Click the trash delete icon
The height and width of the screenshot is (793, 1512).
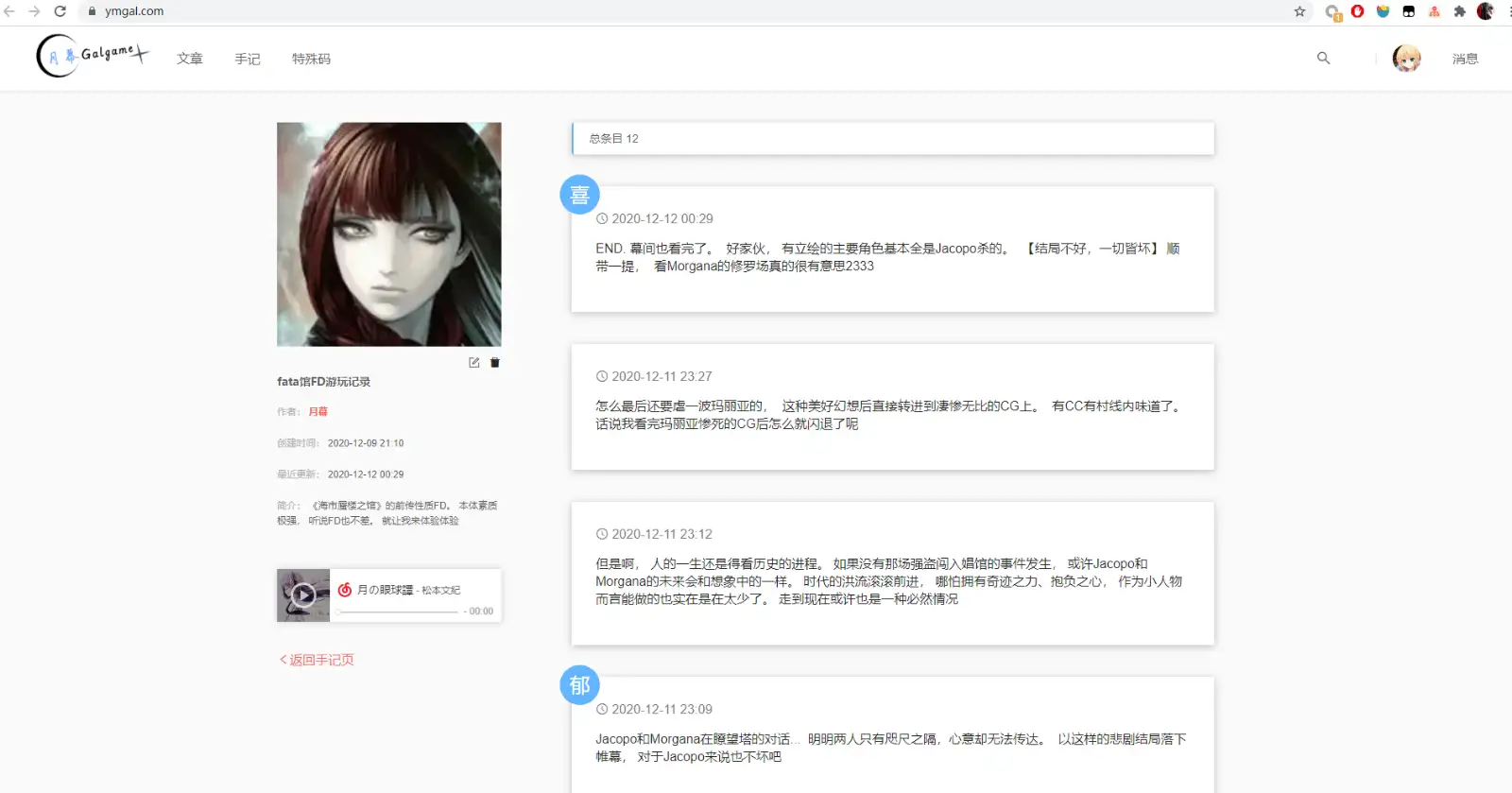(495, 363)
